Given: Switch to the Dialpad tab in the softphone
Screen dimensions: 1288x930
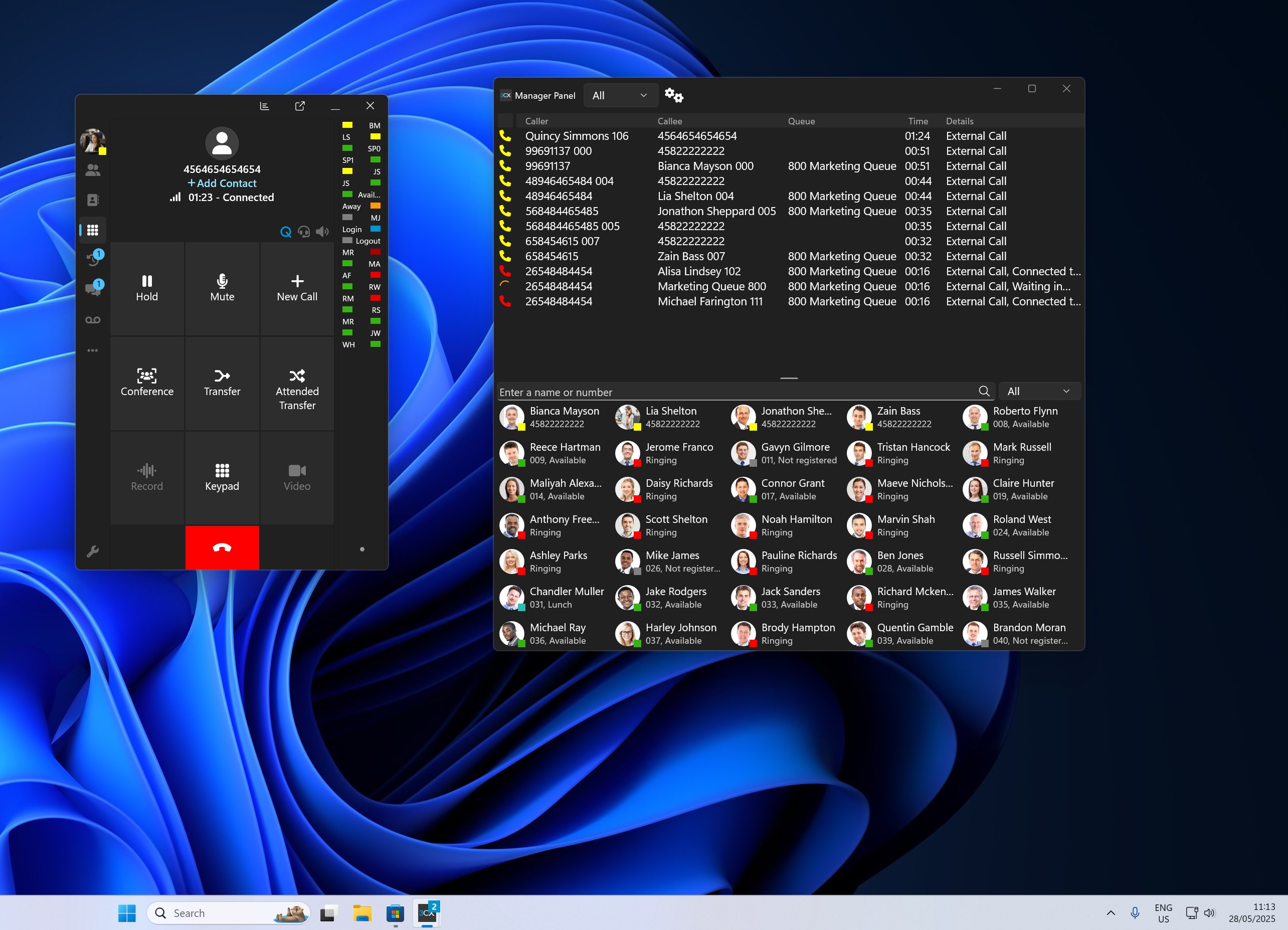Looking at the screenshot, I should (x=93, y=230).
